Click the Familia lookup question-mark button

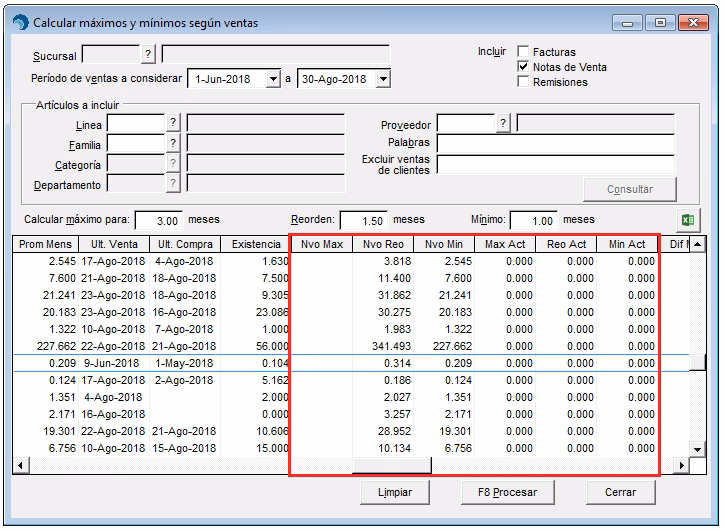[173, 144]
